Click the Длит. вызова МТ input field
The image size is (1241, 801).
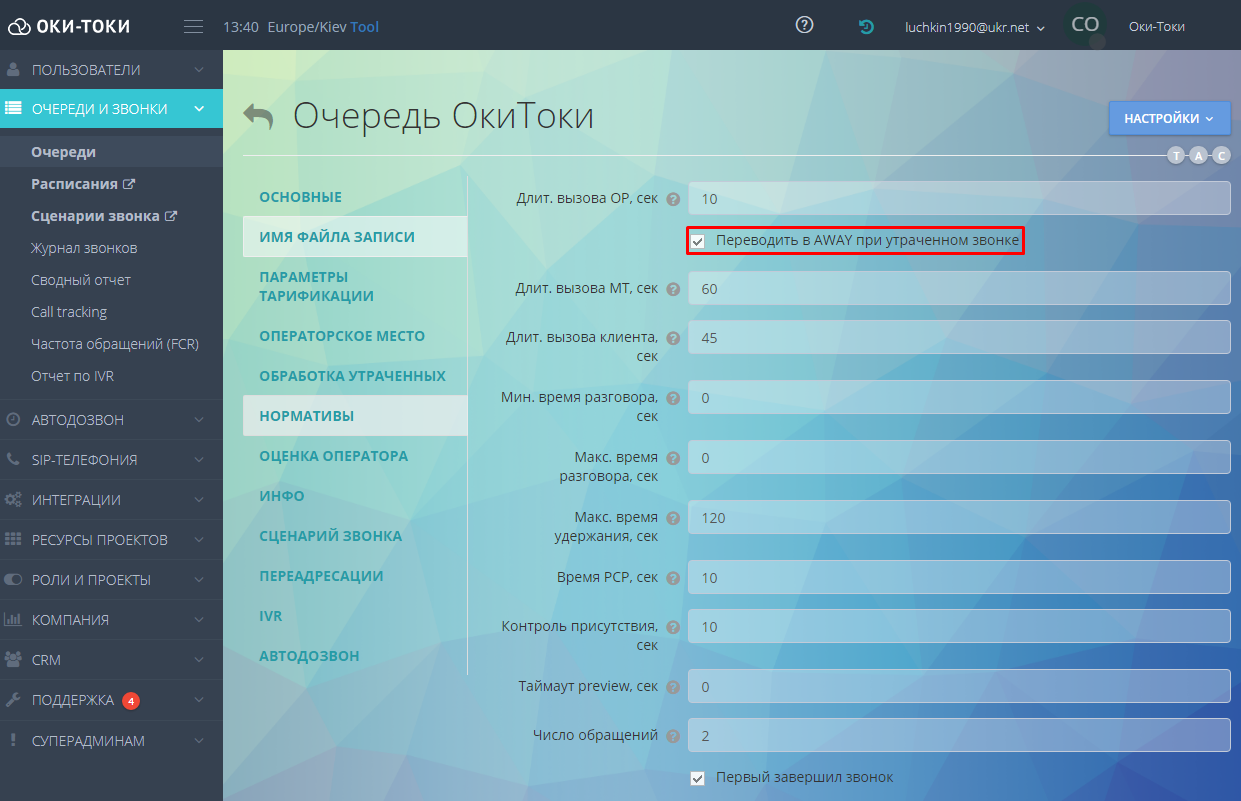pyautogui.click(x=958, y=289)
